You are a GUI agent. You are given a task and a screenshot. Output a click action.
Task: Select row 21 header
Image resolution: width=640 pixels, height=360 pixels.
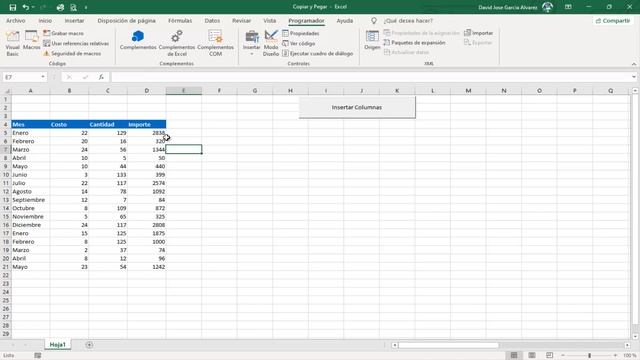point(6,267)
